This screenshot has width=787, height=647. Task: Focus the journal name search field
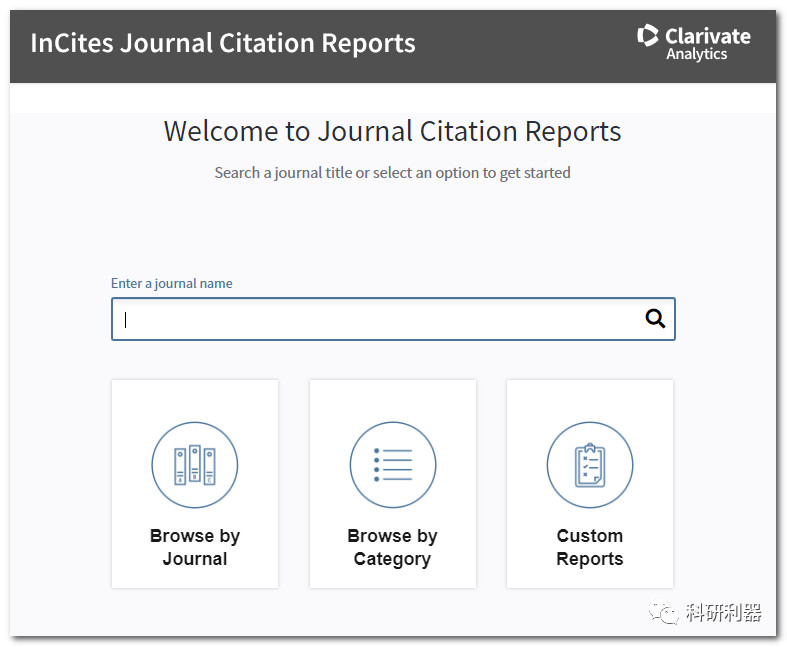(x=380, y=319)
